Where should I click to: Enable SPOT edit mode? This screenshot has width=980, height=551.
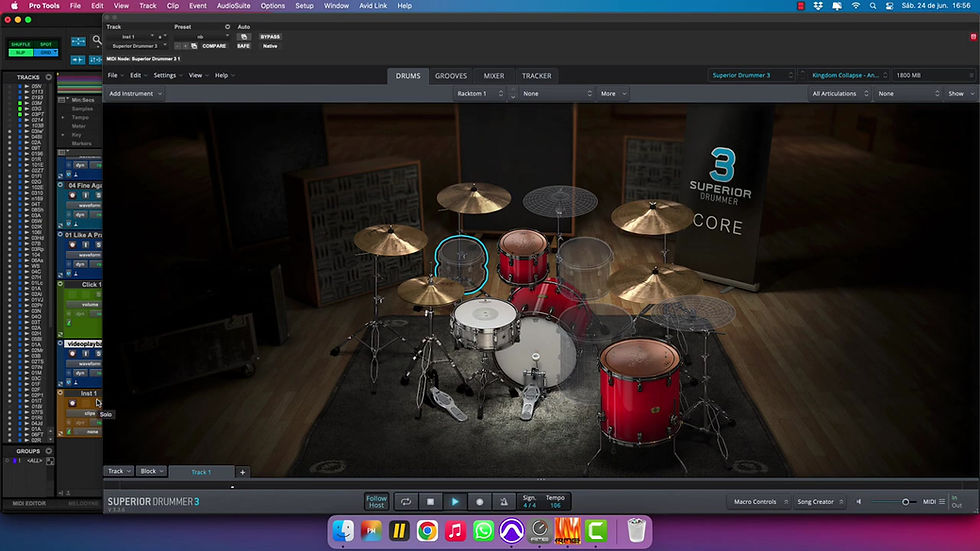(46, 44)
